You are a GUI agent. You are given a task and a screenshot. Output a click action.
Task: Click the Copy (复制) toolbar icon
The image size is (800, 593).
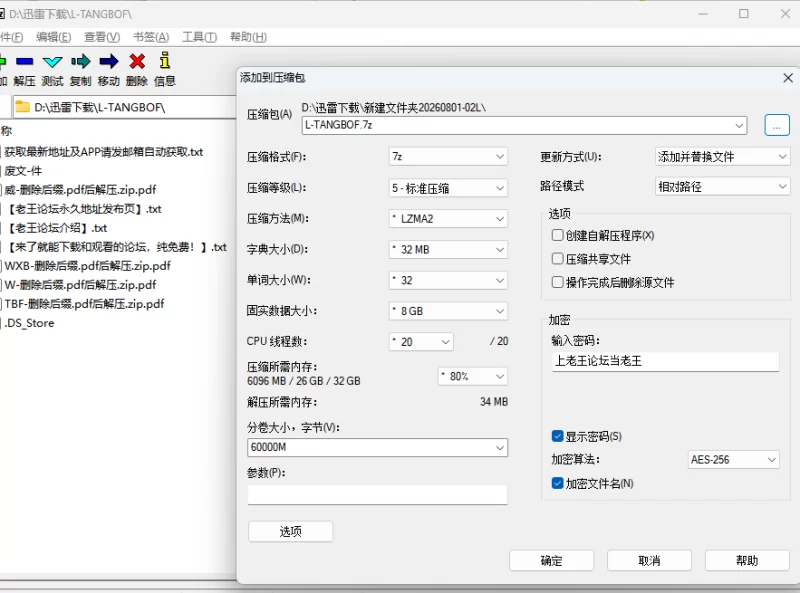(x=81, y=62)
